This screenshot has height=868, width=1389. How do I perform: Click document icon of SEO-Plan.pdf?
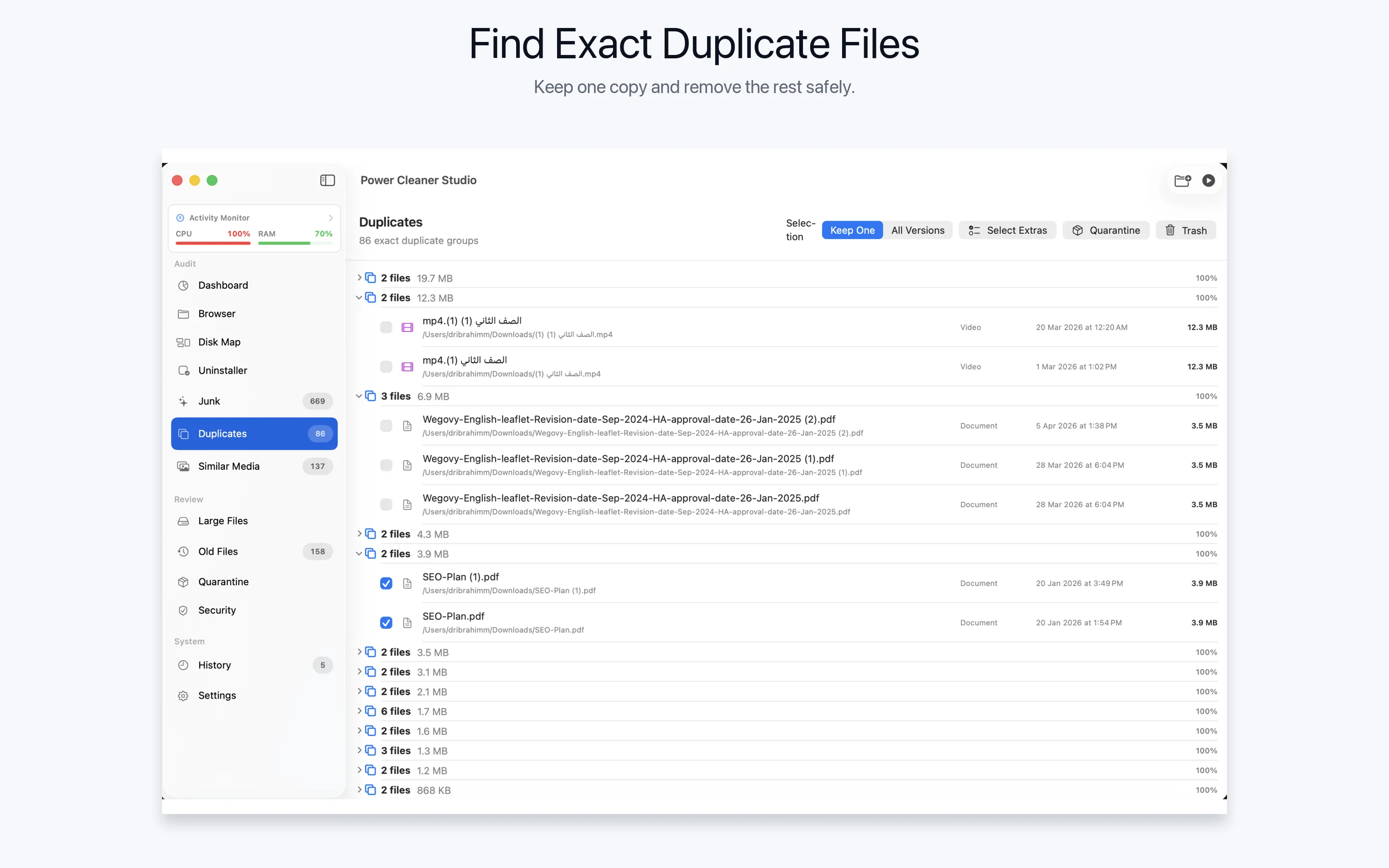tap(407, 622)
